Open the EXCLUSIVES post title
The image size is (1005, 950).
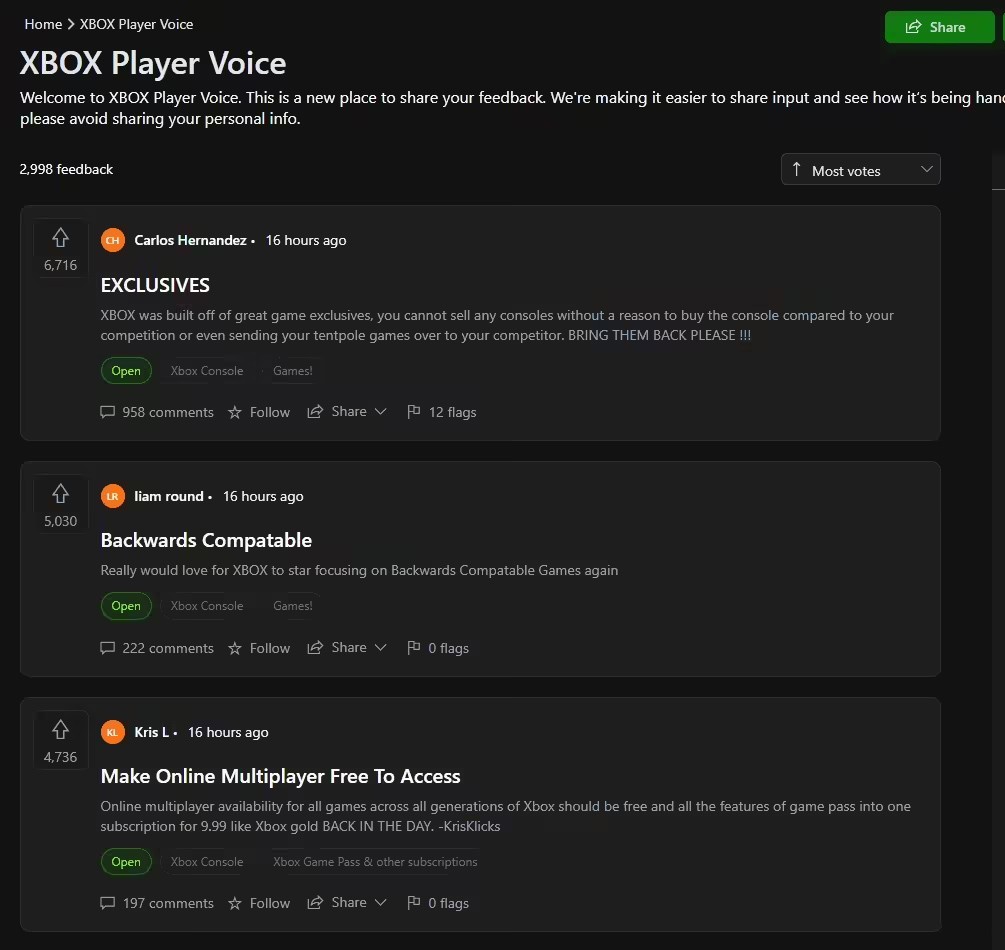click(x=155, y=285)
